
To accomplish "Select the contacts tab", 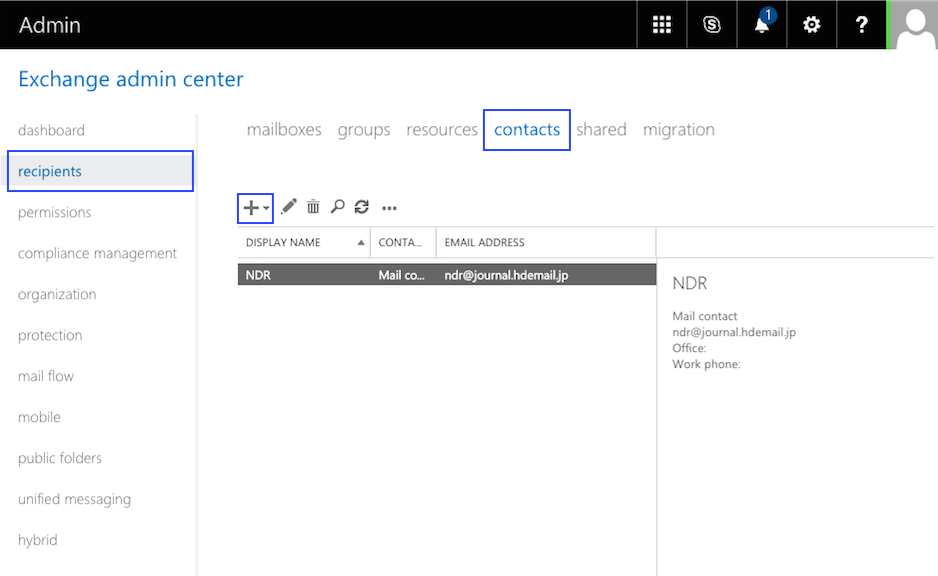I will pos(527,130).
